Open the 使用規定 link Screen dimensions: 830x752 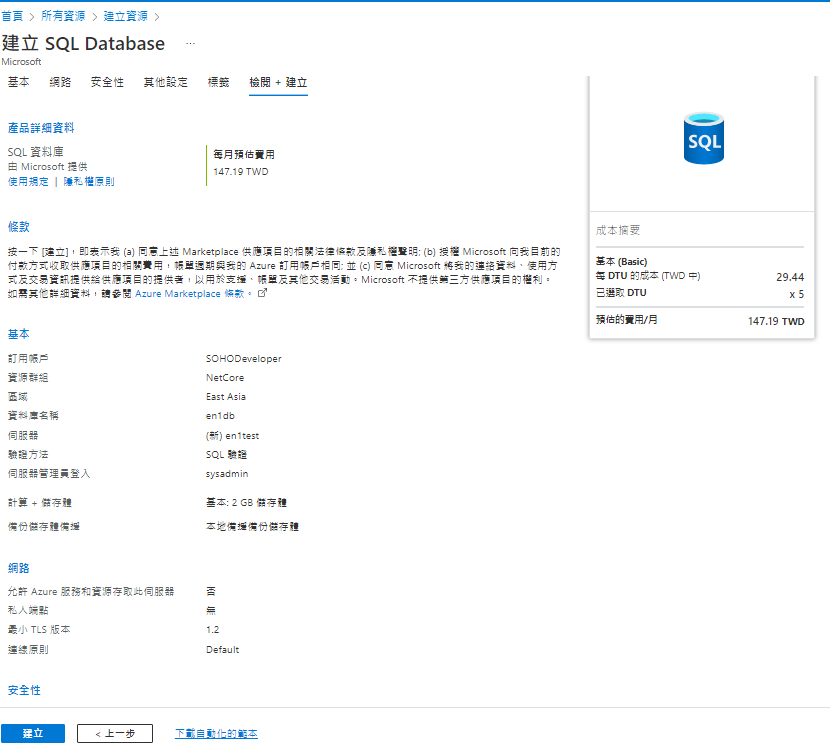28,182
